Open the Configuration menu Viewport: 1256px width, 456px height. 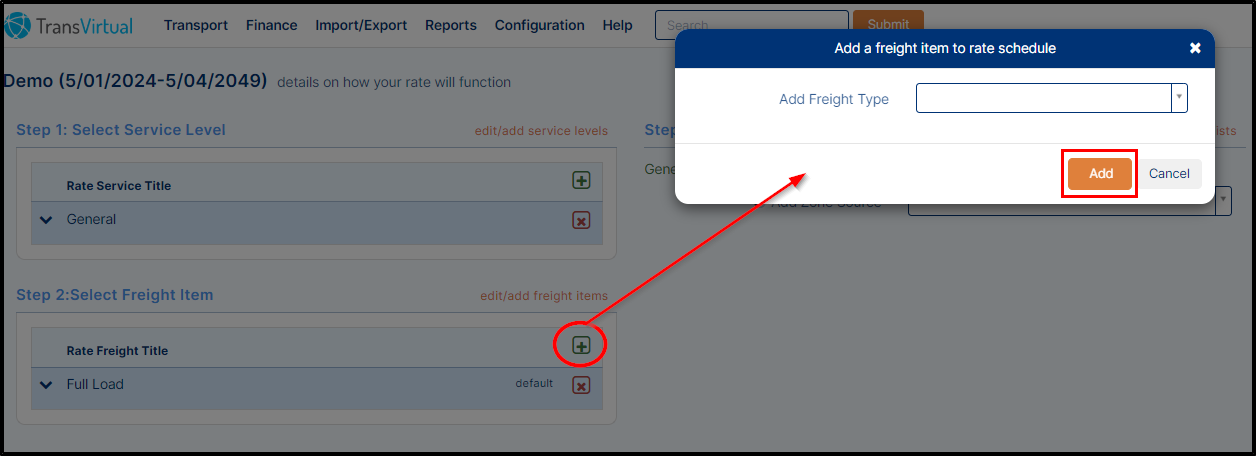click(x=540, y=25)
